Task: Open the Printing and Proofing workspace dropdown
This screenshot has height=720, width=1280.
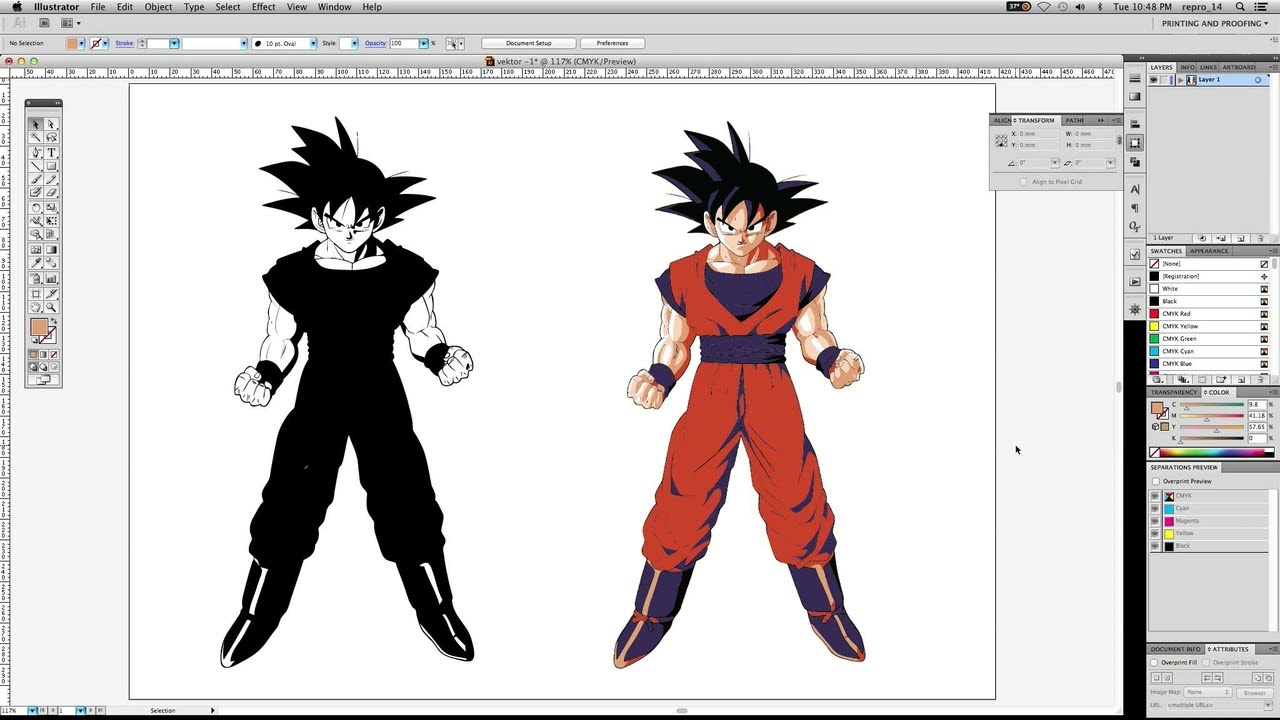Action: (1215, 23)
